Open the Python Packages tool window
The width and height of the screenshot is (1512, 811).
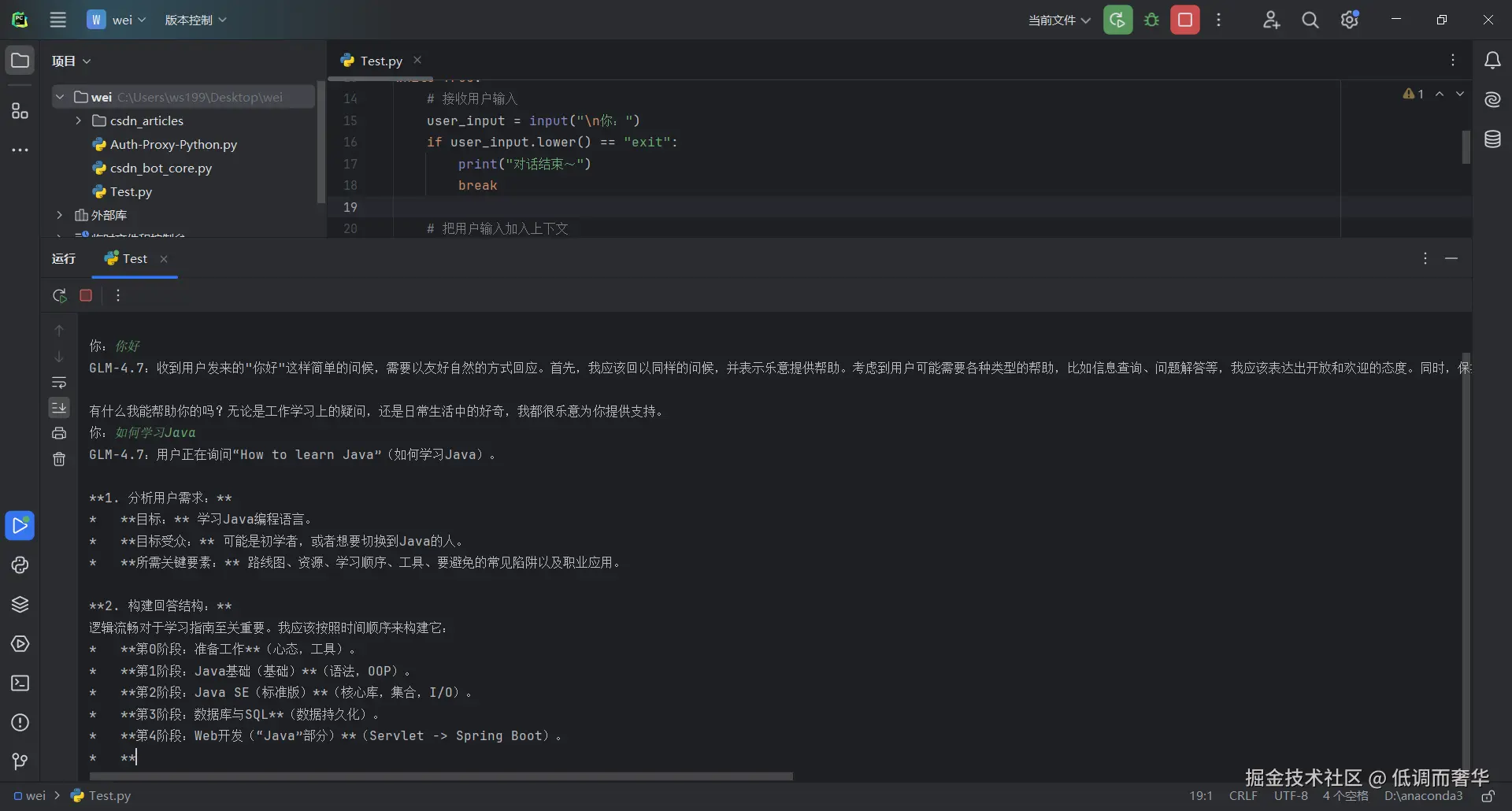point(20,605)
